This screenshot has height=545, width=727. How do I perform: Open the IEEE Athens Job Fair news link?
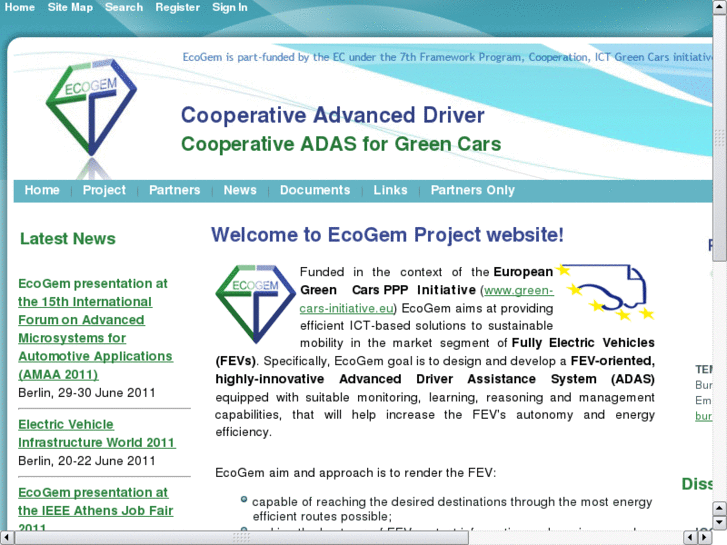point(96,508)
